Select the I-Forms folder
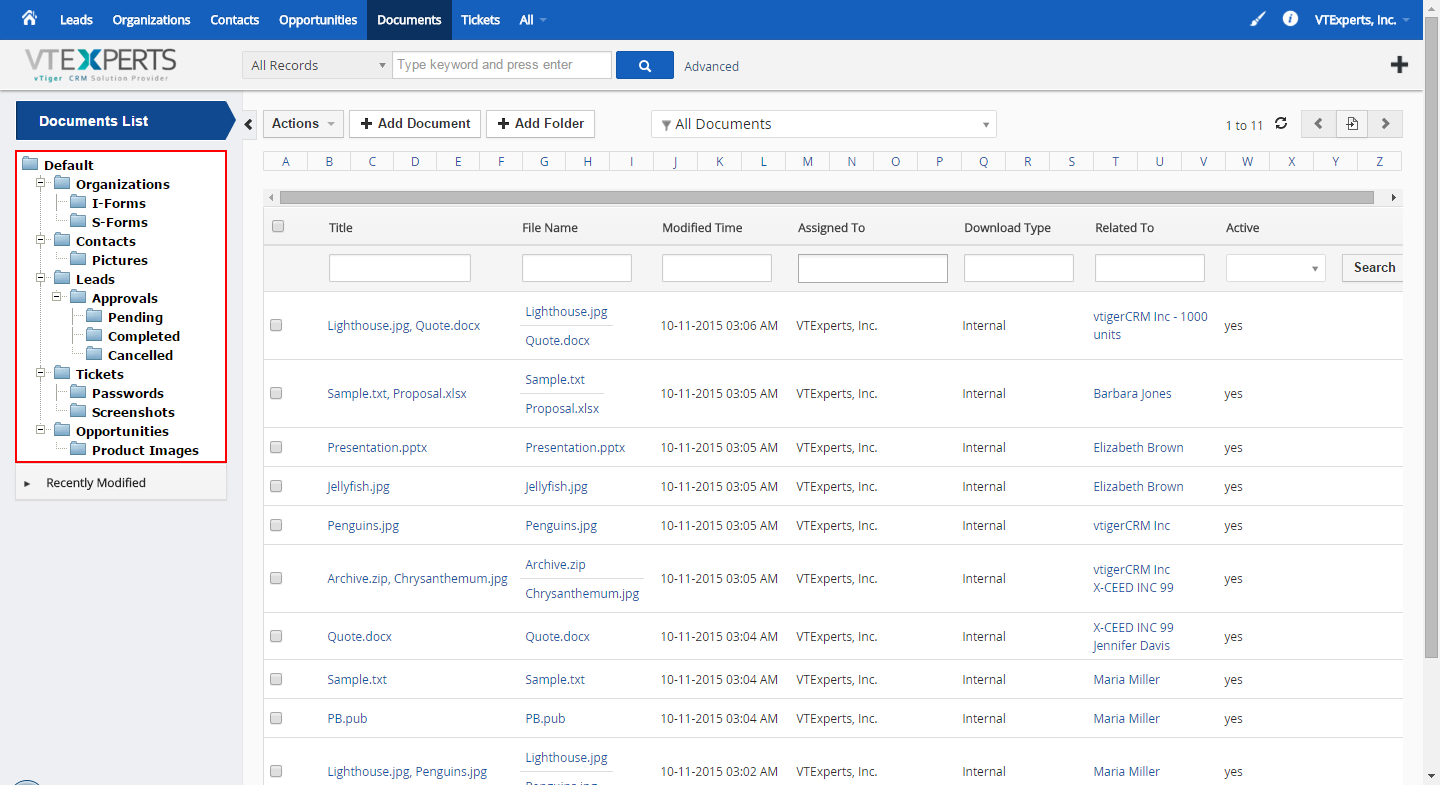The height and width of the screenshot is (785, 1440). (118, 203)
